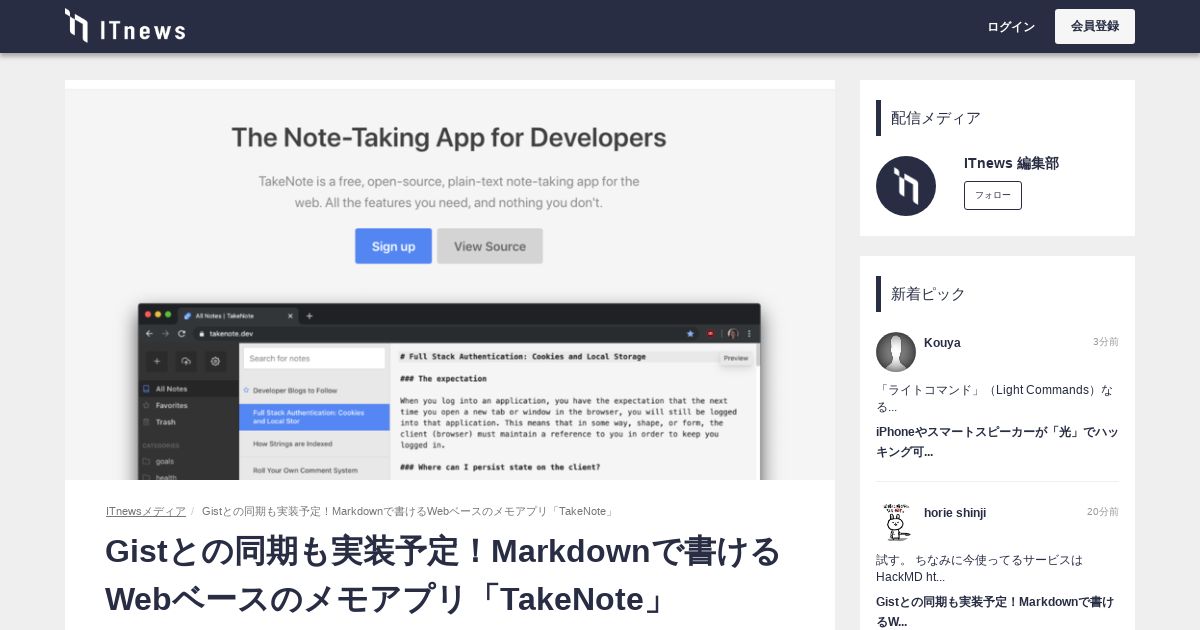Click the 新着ピック section heading
Image resolution: width=1200 pixels, height=630 pixels.
pos(928,294)
